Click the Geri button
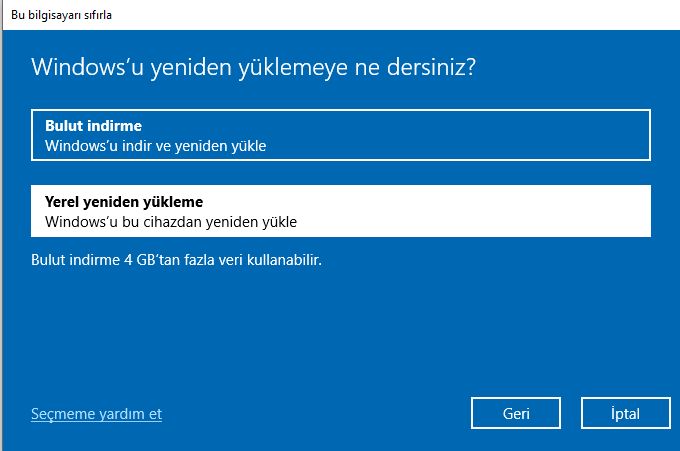The image size is (680, 451). (x=516, y=413)
